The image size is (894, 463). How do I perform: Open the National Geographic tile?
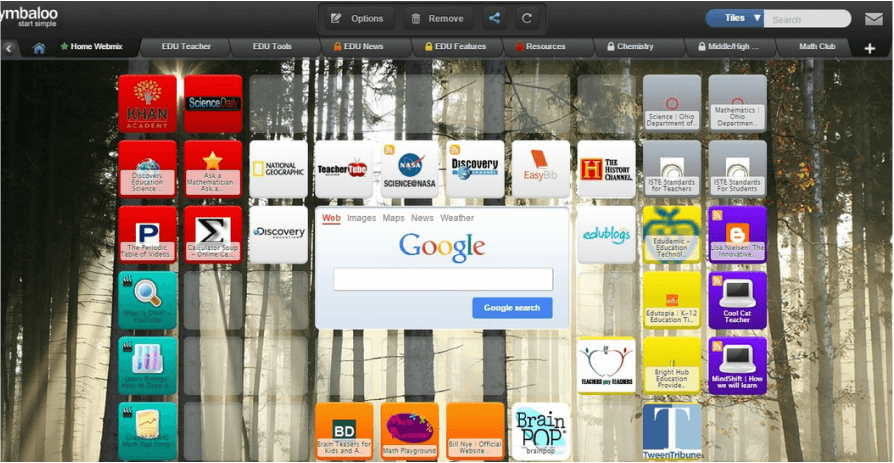[x=278, y=169]
